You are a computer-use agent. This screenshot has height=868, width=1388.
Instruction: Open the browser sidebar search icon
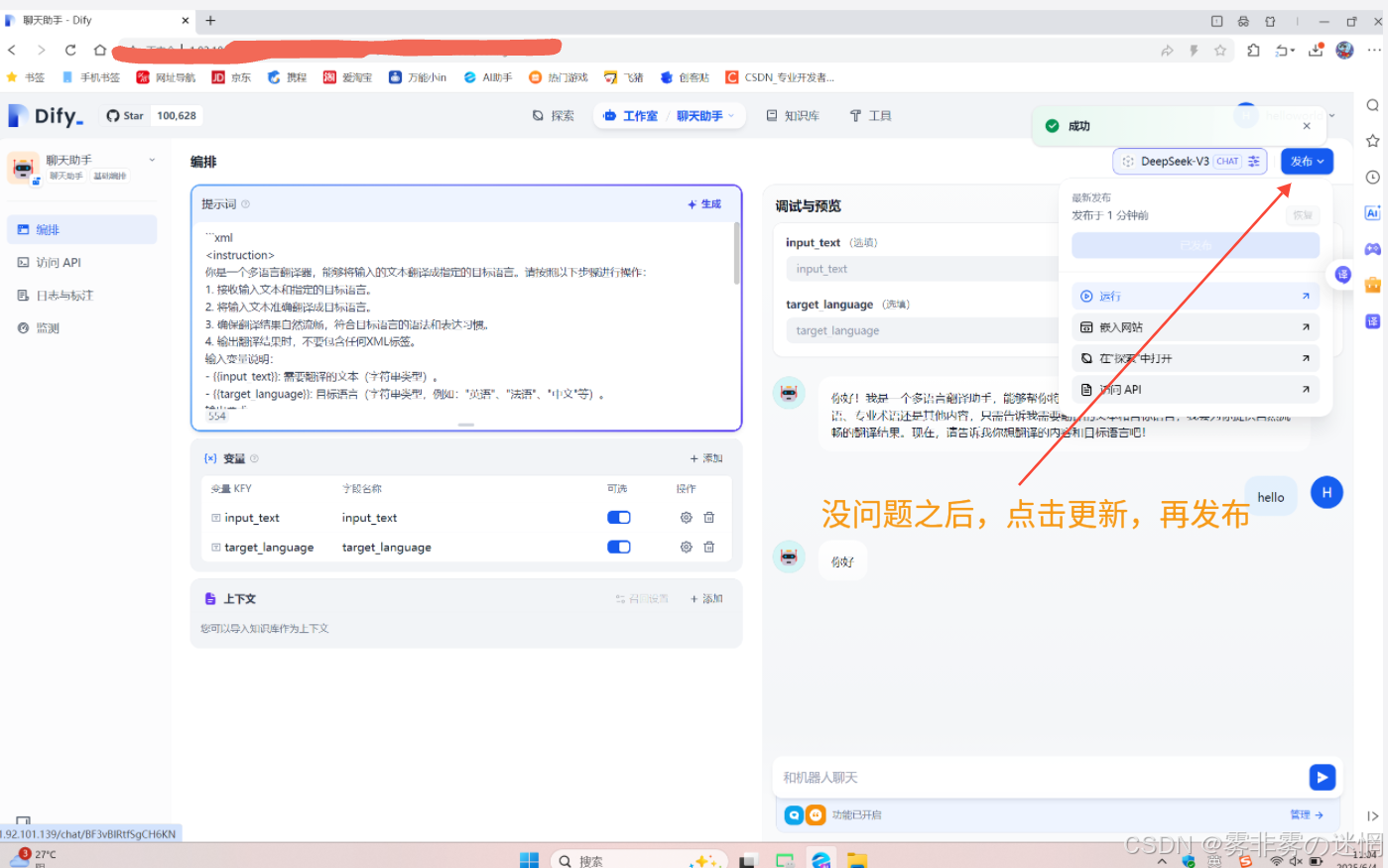click(x=1373, y=105)
